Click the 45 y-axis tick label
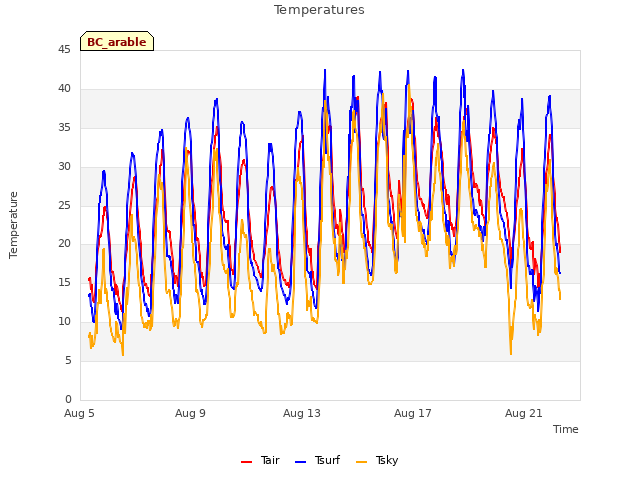Viewport: 640px width, 480px height. 64,50
